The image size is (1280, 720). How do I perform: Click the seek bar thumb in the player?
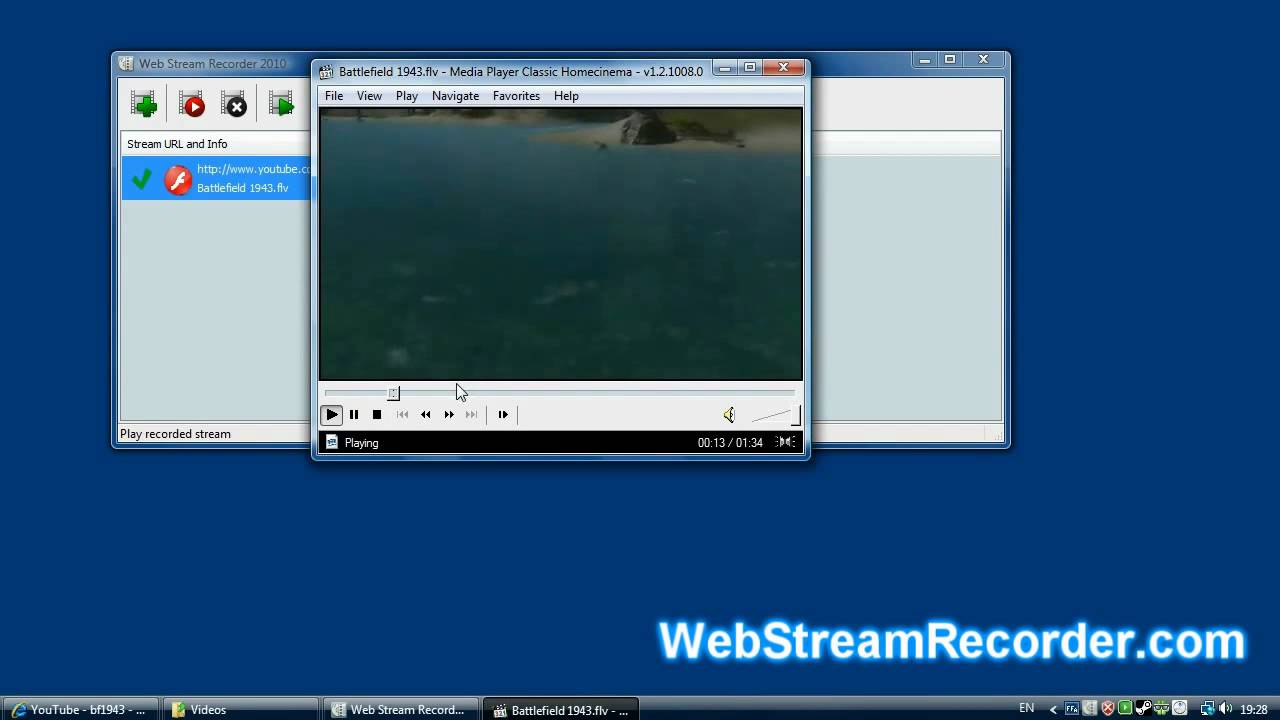point(394,393)
